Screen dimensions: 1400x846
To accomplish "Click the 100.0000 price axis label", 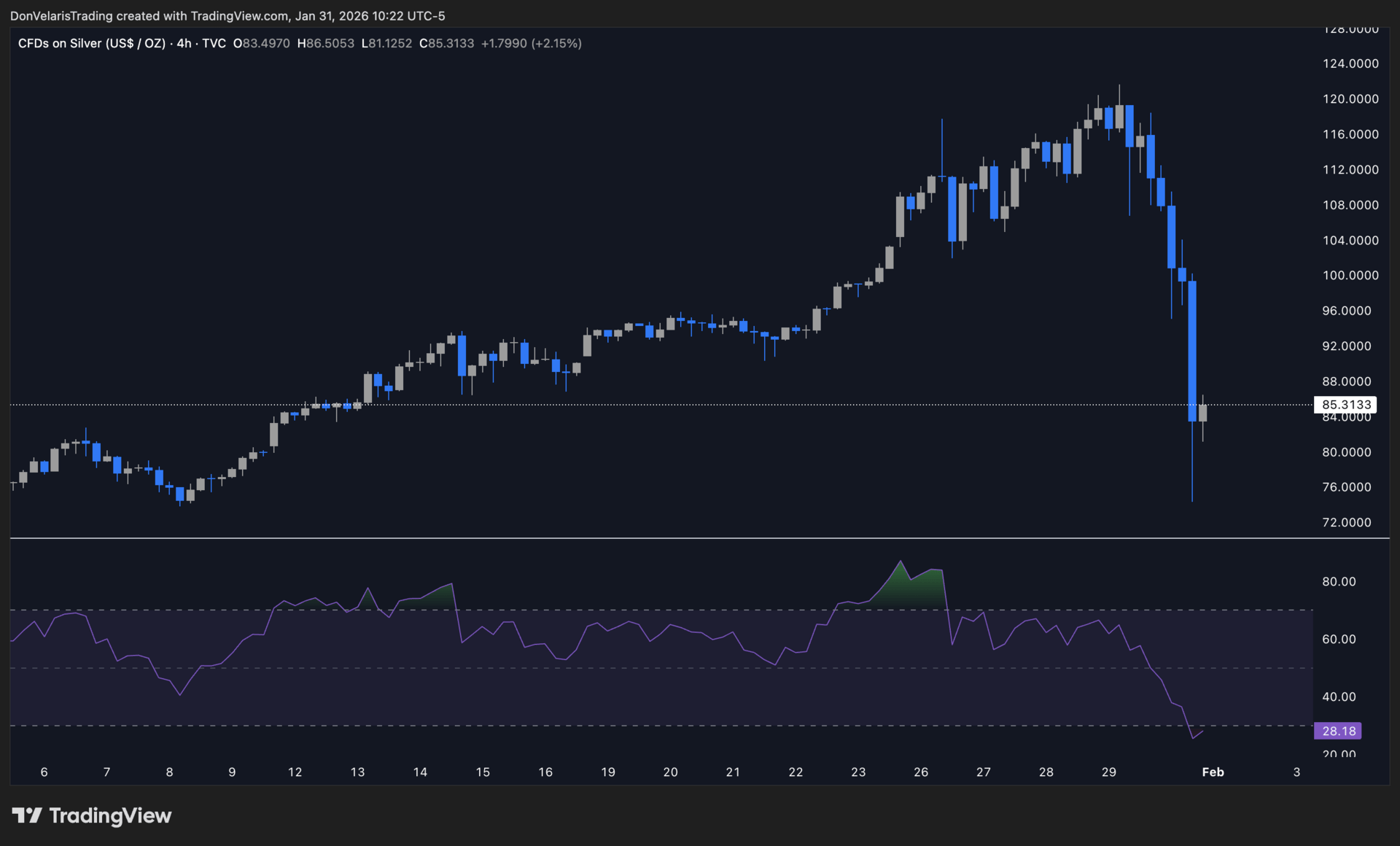I will [x=1350, y=275].
